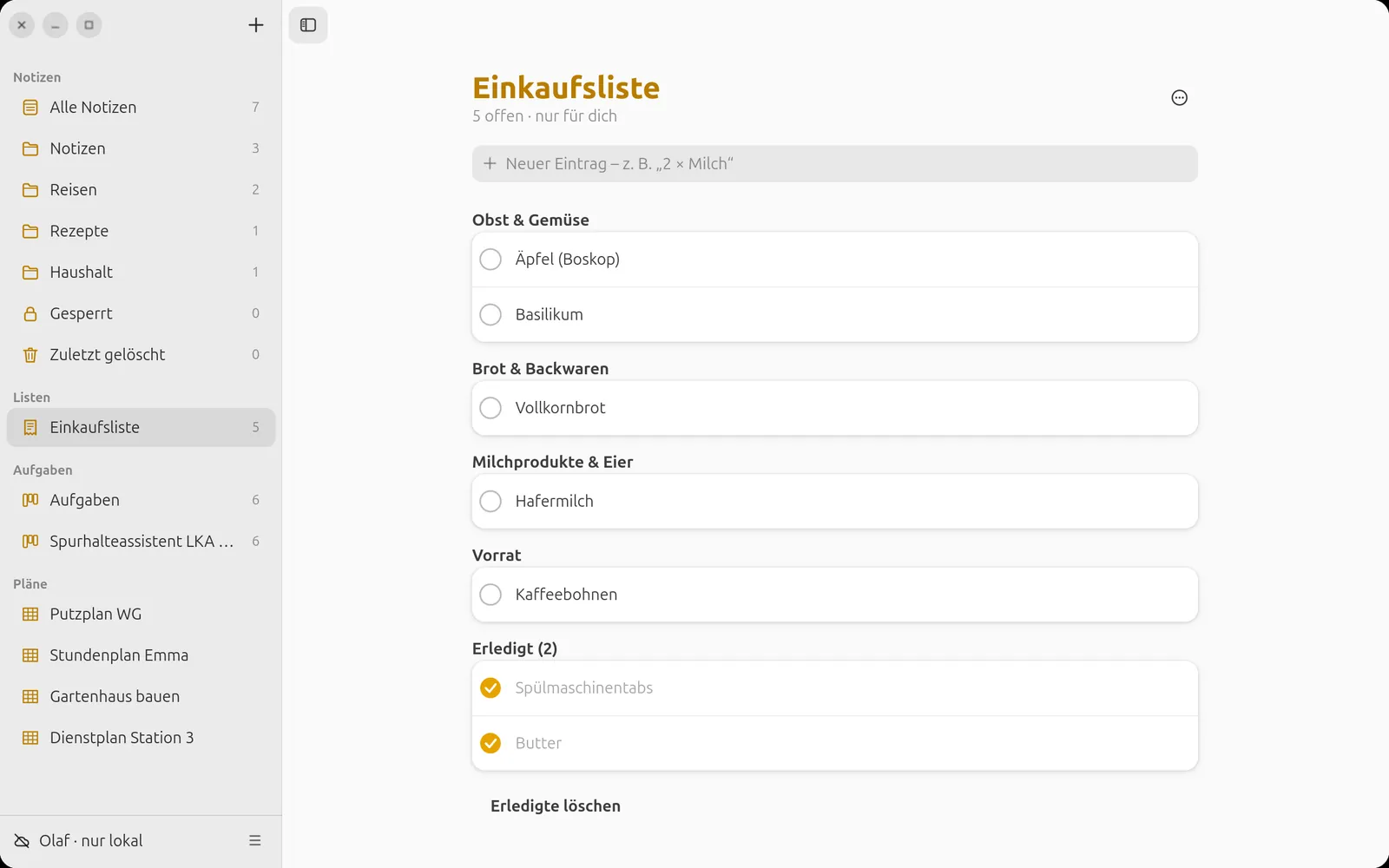Mark Kaffeebohnen as bought
The height and width of the screenshot is (868, 1389).
point(490,595)
